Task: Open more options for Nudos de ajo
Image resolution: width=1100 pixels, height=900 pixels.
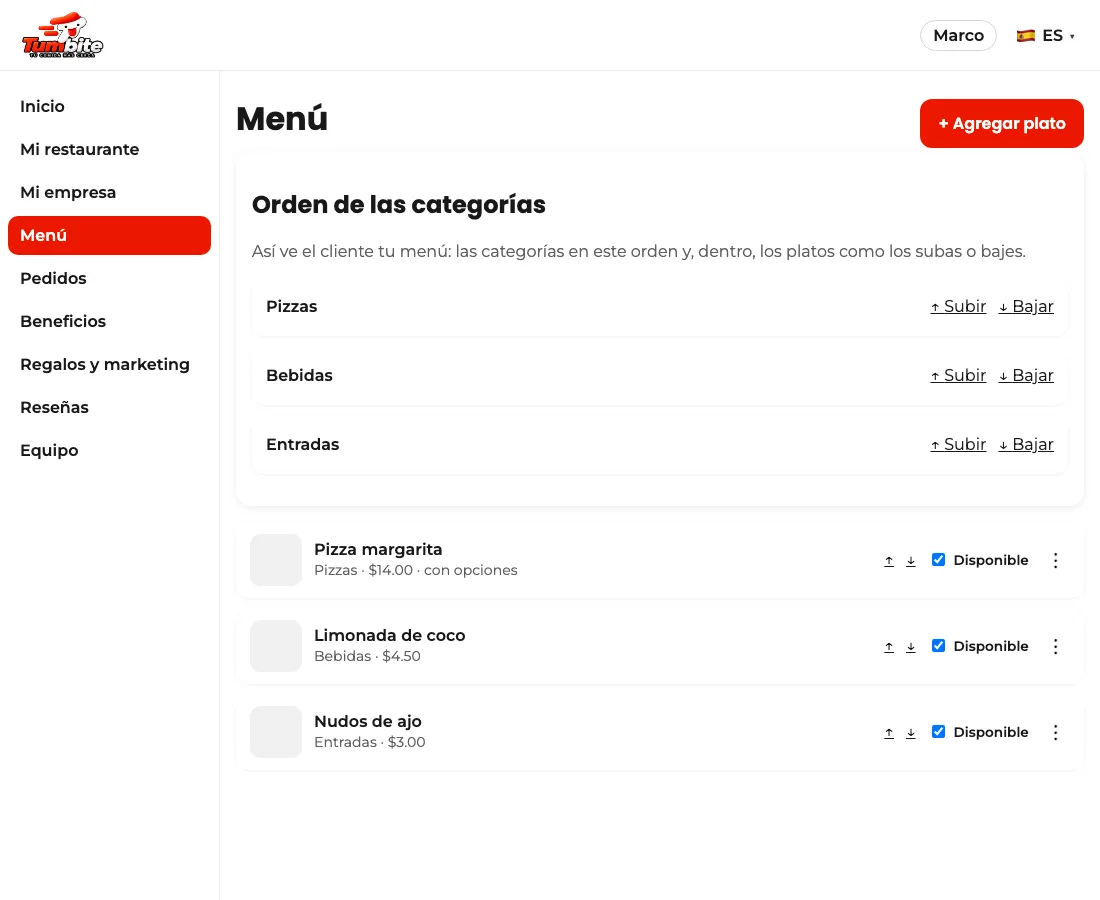Action: click(1055, 733)
